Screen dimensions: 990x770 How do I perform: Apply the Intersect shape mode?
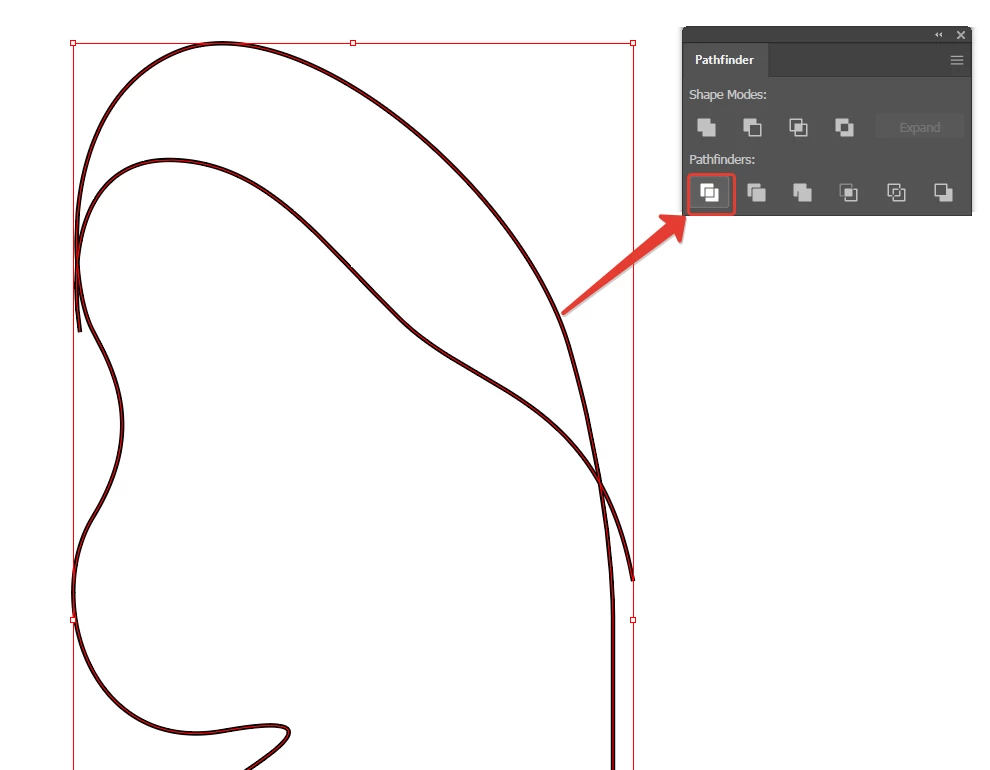798,127
